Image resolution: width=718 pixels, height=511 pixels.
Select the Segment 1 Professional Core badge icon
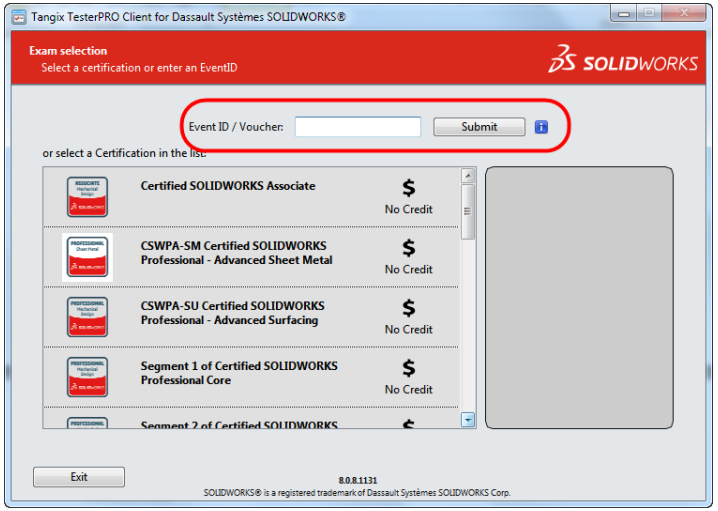pyautogui.click(x=87, y=377)
